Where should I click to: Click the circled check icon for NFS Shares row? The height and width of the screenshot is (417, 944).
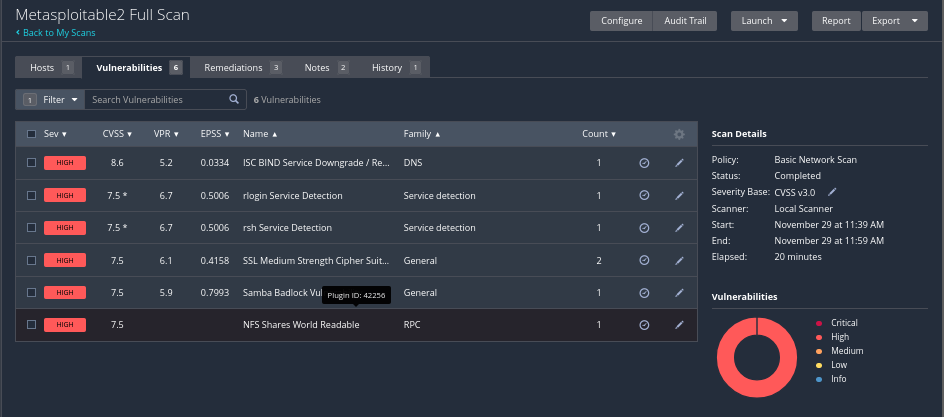(x=644, y=325)
